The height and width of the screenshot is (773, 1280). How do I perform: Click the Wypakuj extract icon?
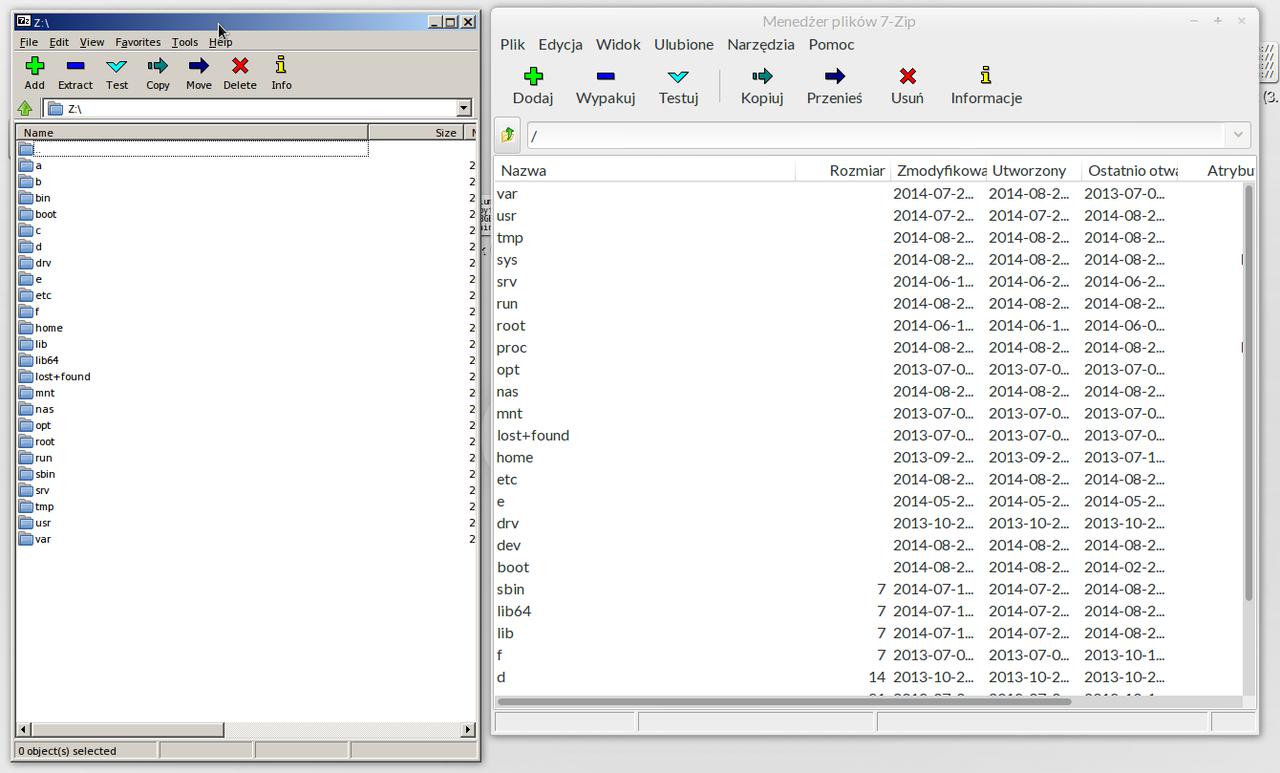click(x=605, y=77)
